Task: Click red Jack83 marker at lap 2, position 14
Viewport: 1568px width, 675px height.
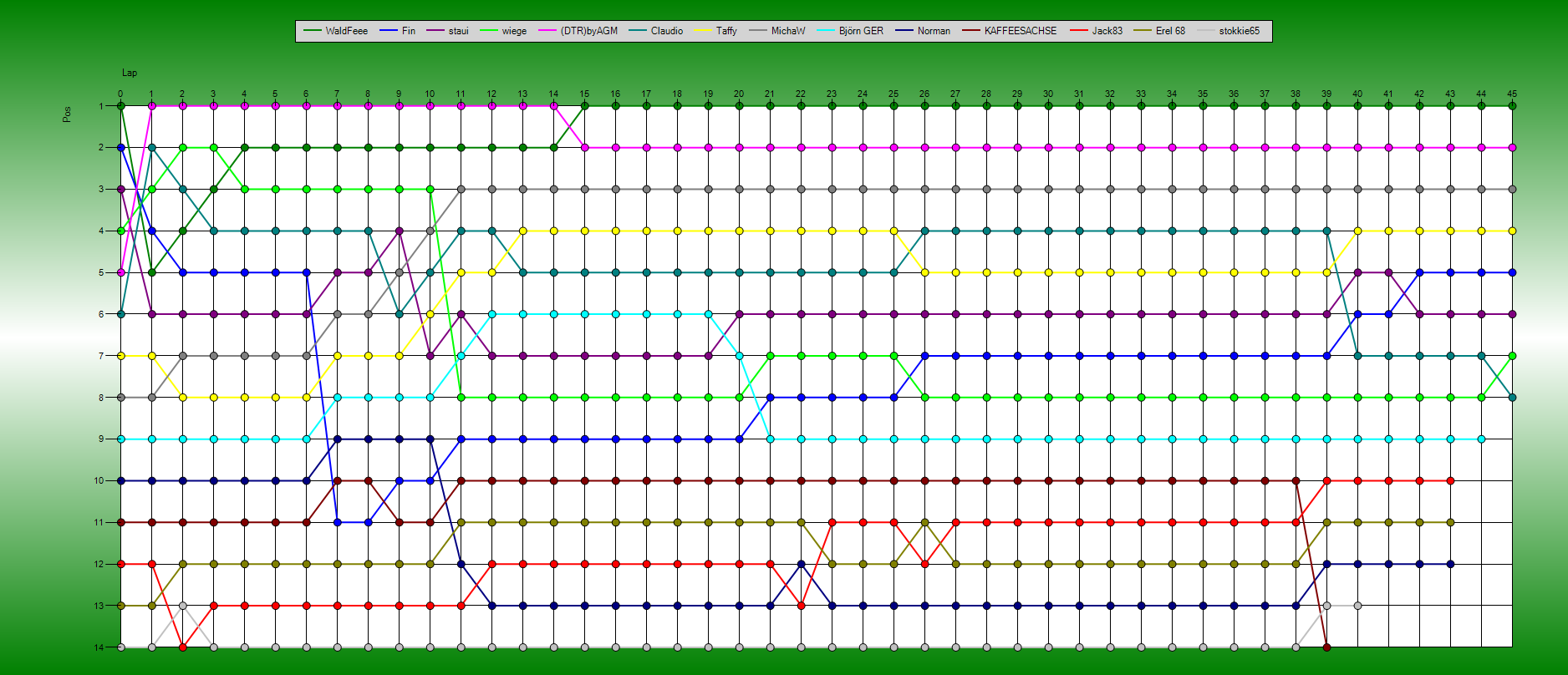Action: click(x=183, y=647)
